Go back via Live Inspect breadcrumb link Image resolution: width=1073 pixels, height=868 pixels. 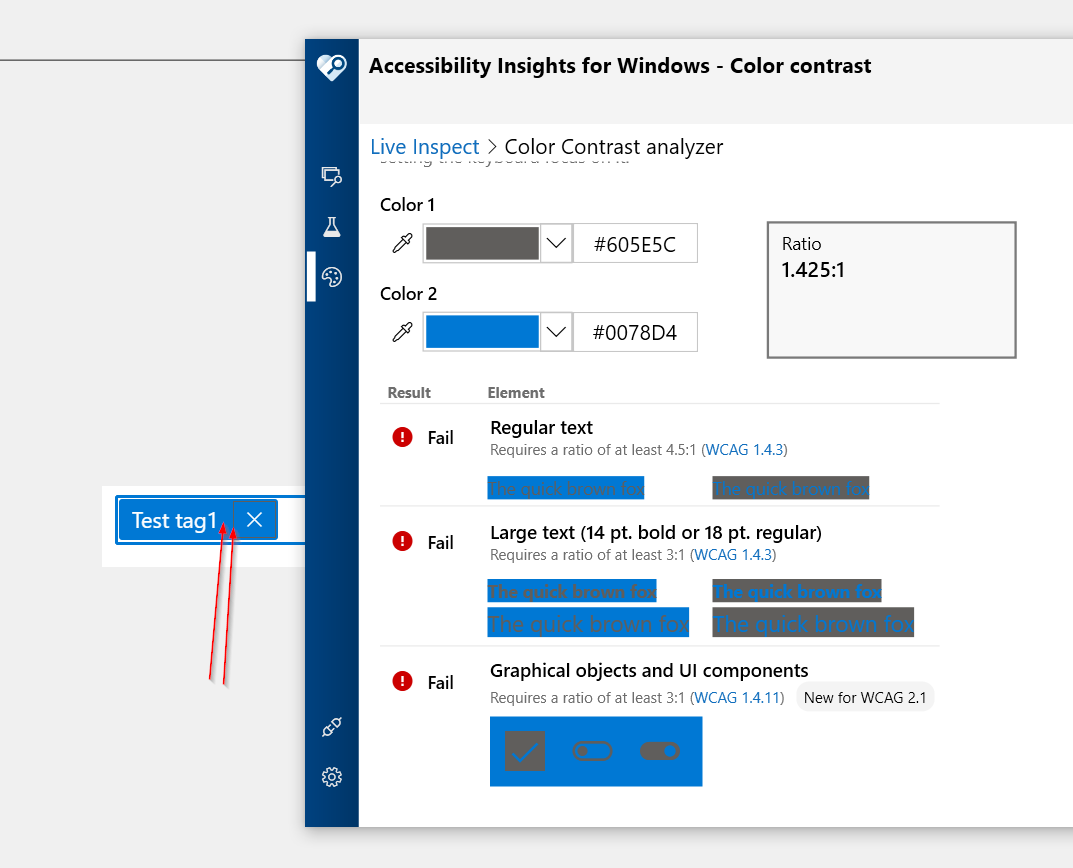coord(424,146)
